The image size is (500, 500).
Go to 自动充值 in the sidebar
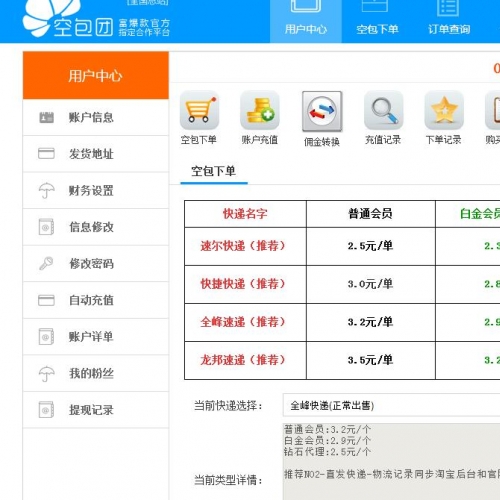click(96, 300)
